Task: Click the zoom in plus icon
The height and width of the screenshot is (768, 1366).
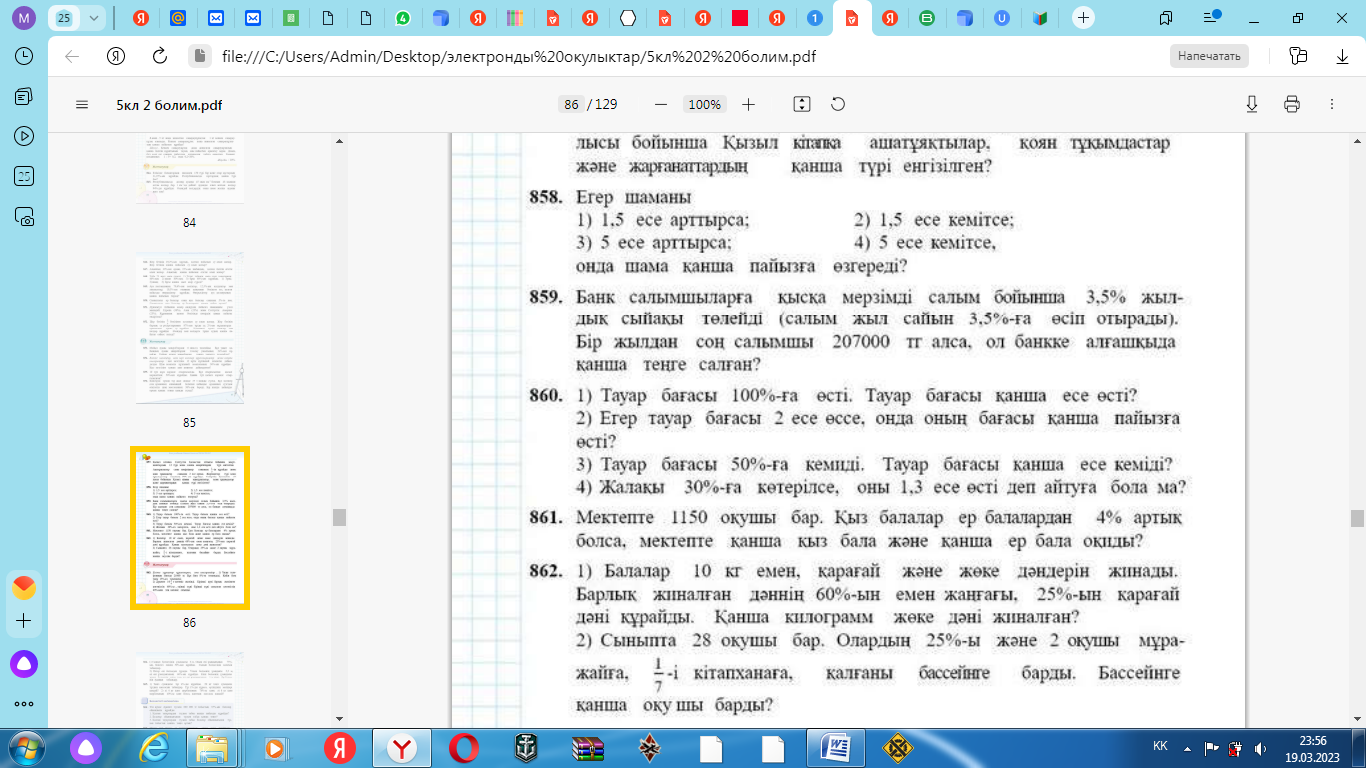Action: tap(749, 105)
